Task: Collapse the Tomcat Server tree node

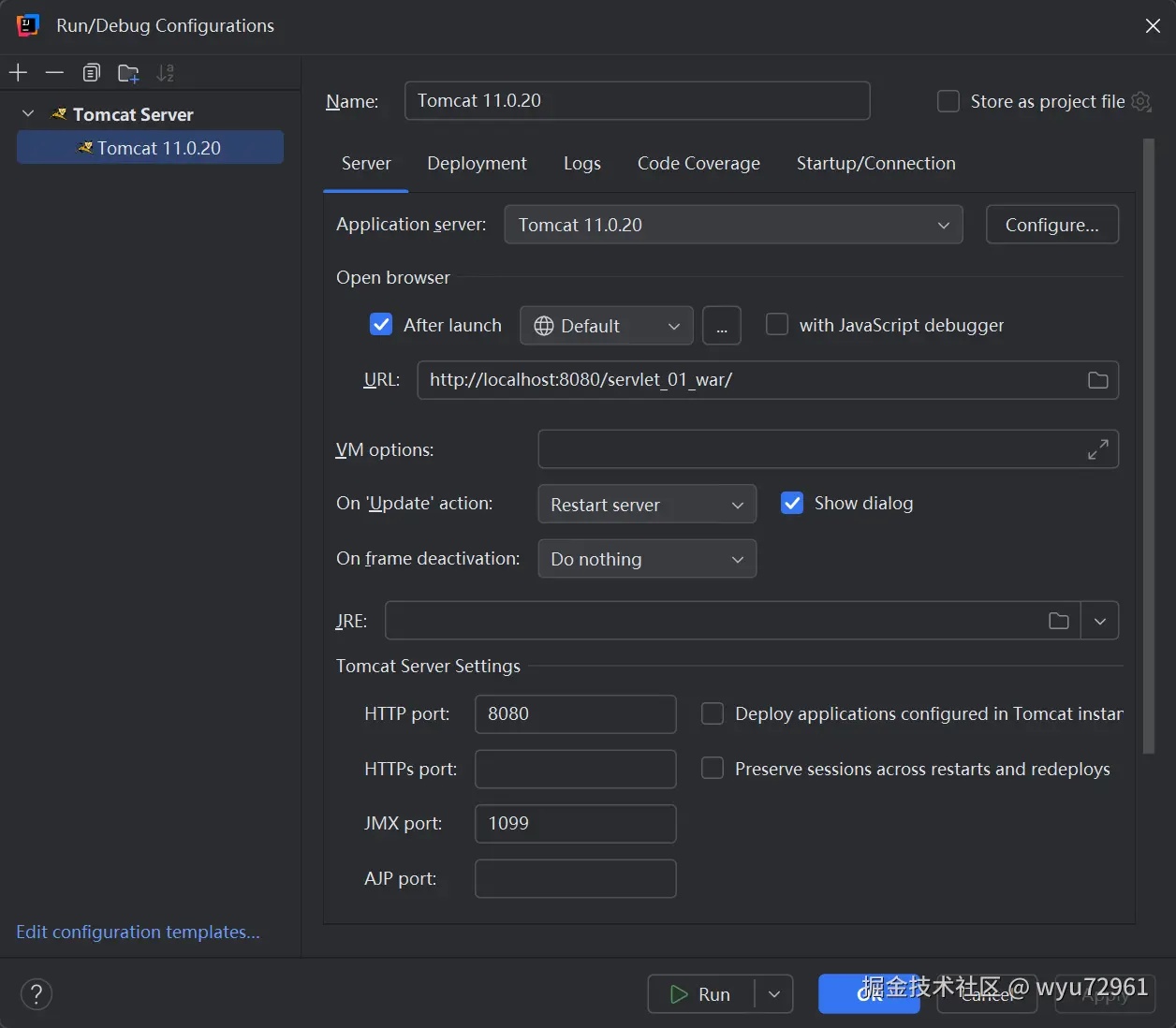Action: click(x=28, y=114)
